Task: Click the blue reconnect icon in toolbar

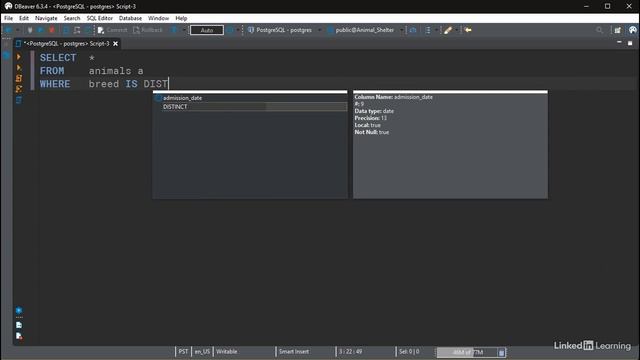Action: click(x=40, y=30)
